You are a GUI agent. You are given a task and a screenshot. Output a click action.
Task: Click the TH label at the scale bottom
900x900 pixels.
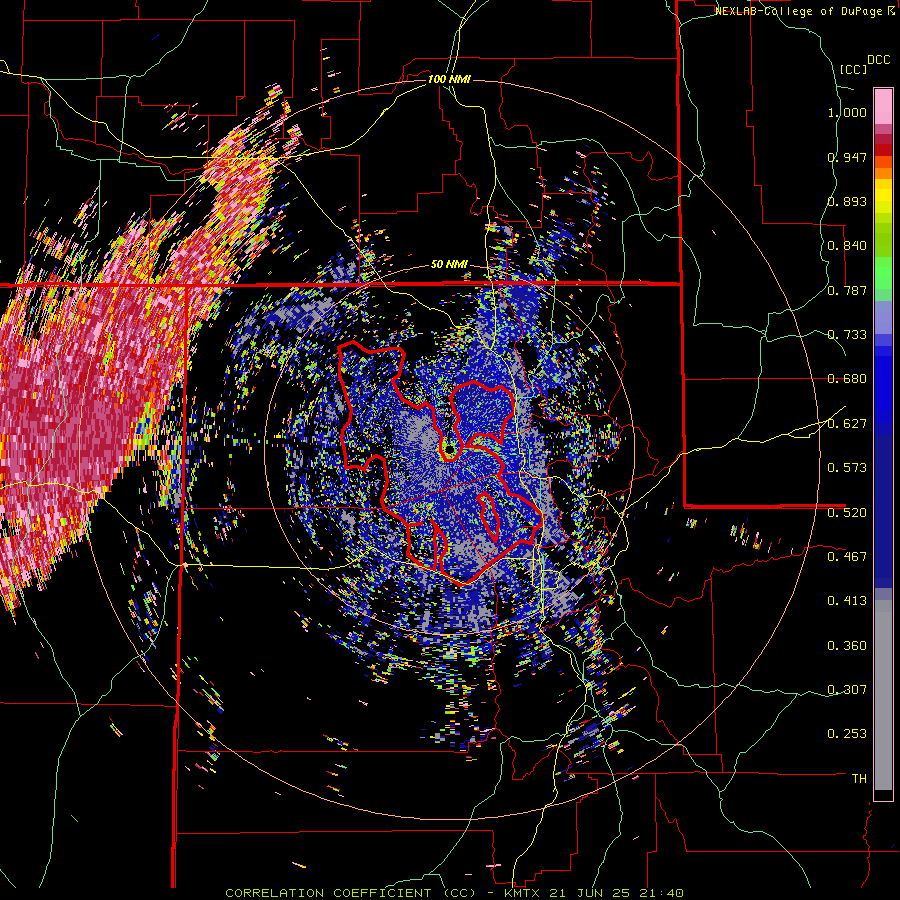pyautogui.click(x=859, y=779)
